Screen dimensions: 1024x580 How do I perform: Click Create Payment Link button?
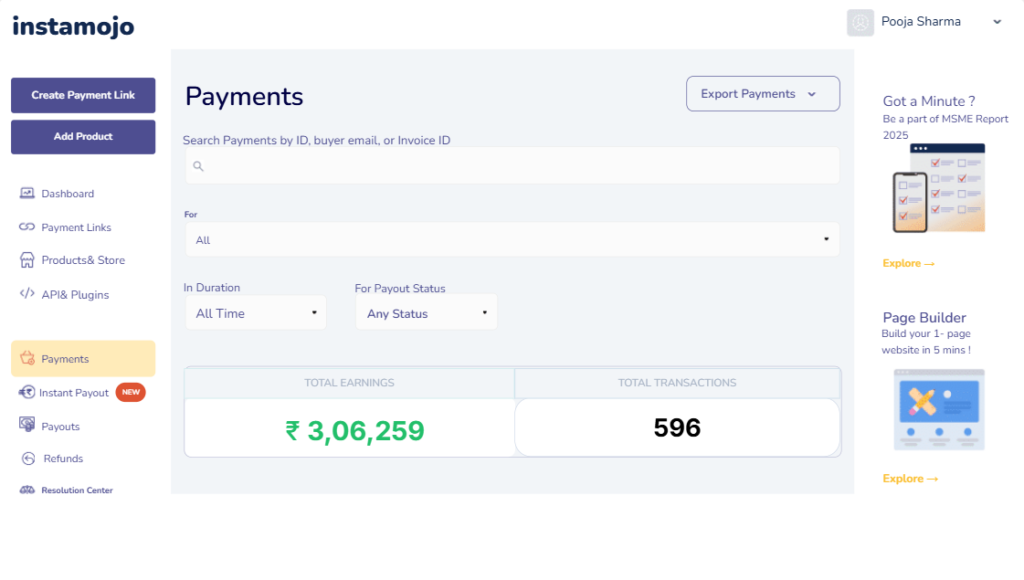tap(83, 95)
